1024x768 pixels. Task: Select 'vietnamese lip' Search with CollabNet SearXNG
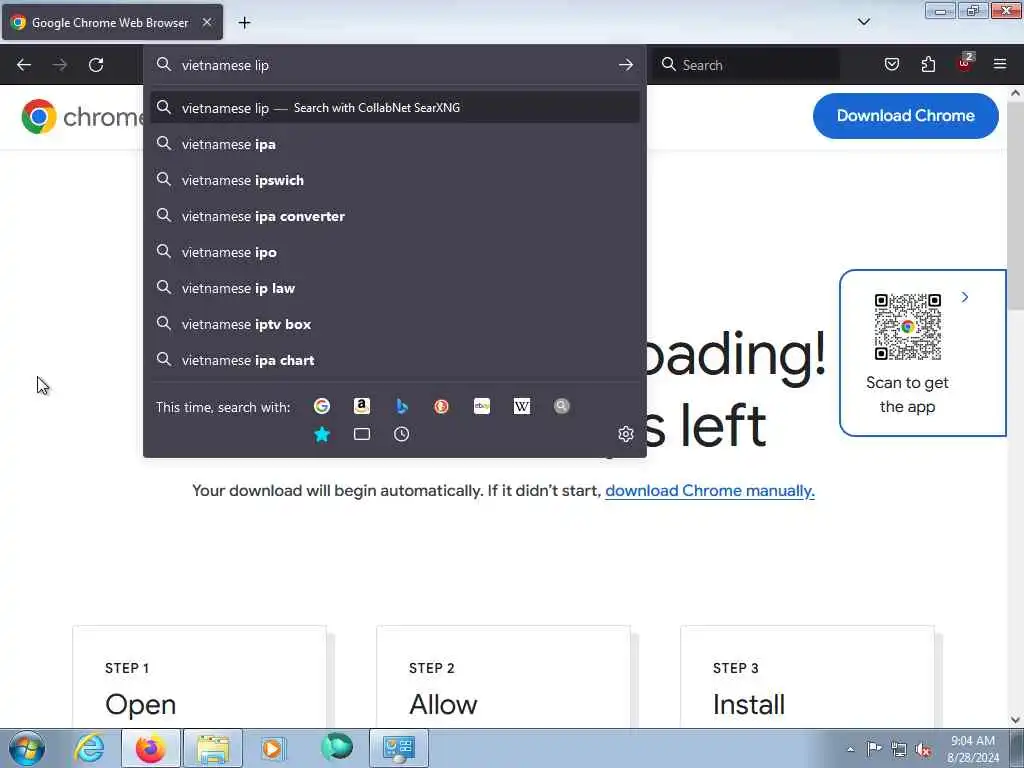pos(395,108)
